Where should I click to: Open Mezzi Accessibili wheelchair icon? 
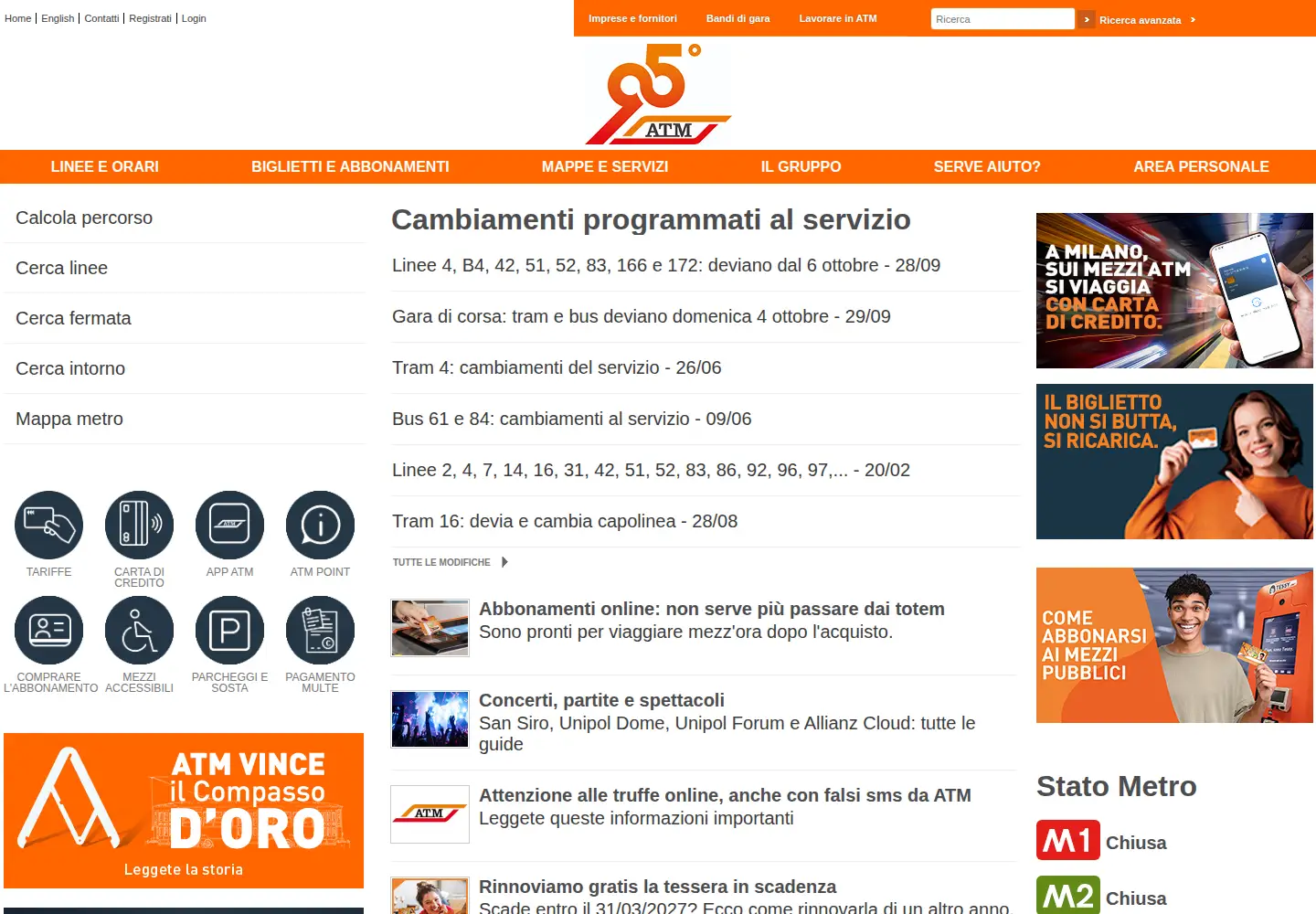(139, 630)
